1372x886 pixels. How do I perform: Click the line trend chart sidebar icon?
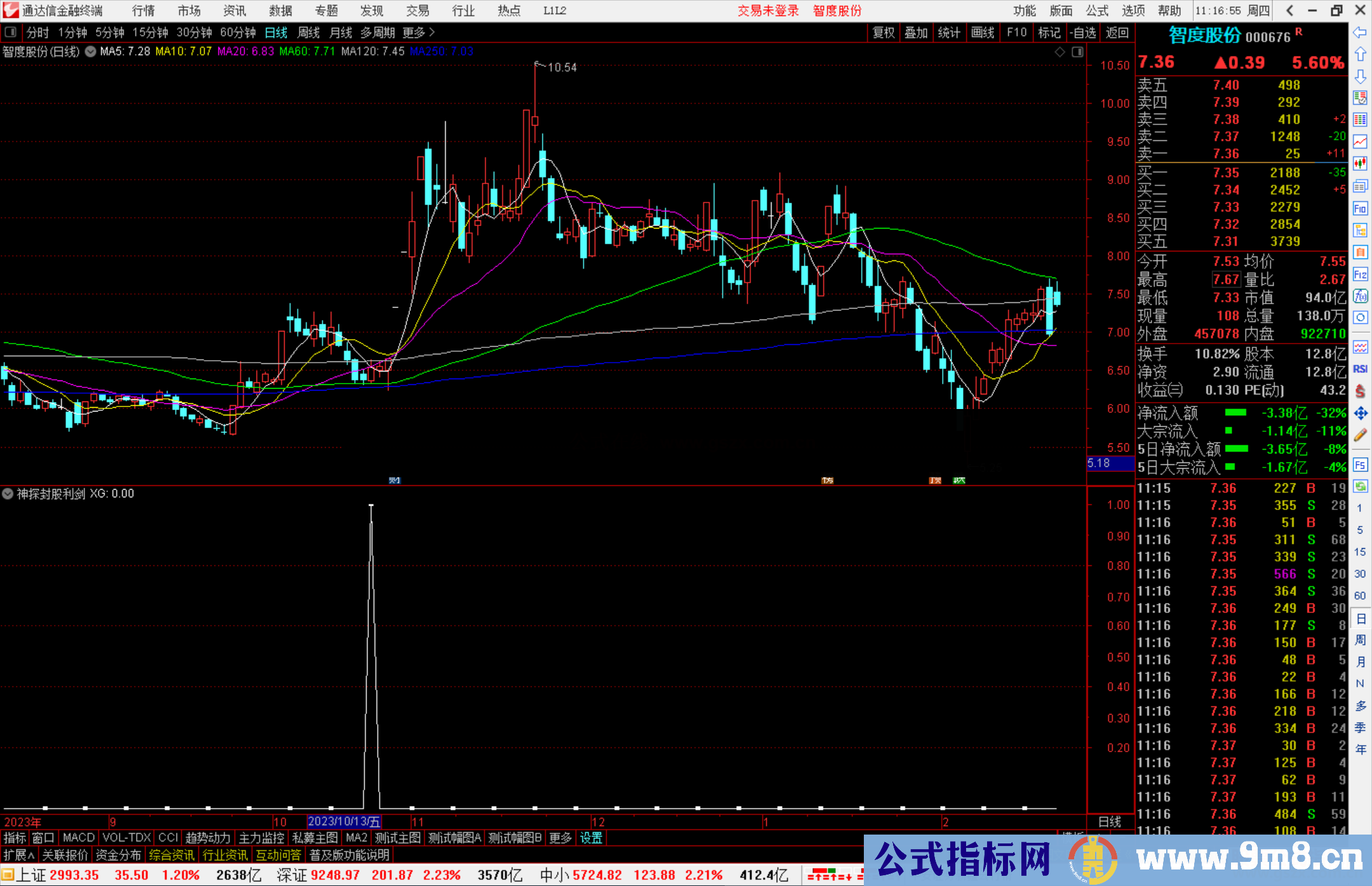point(1360,141)
